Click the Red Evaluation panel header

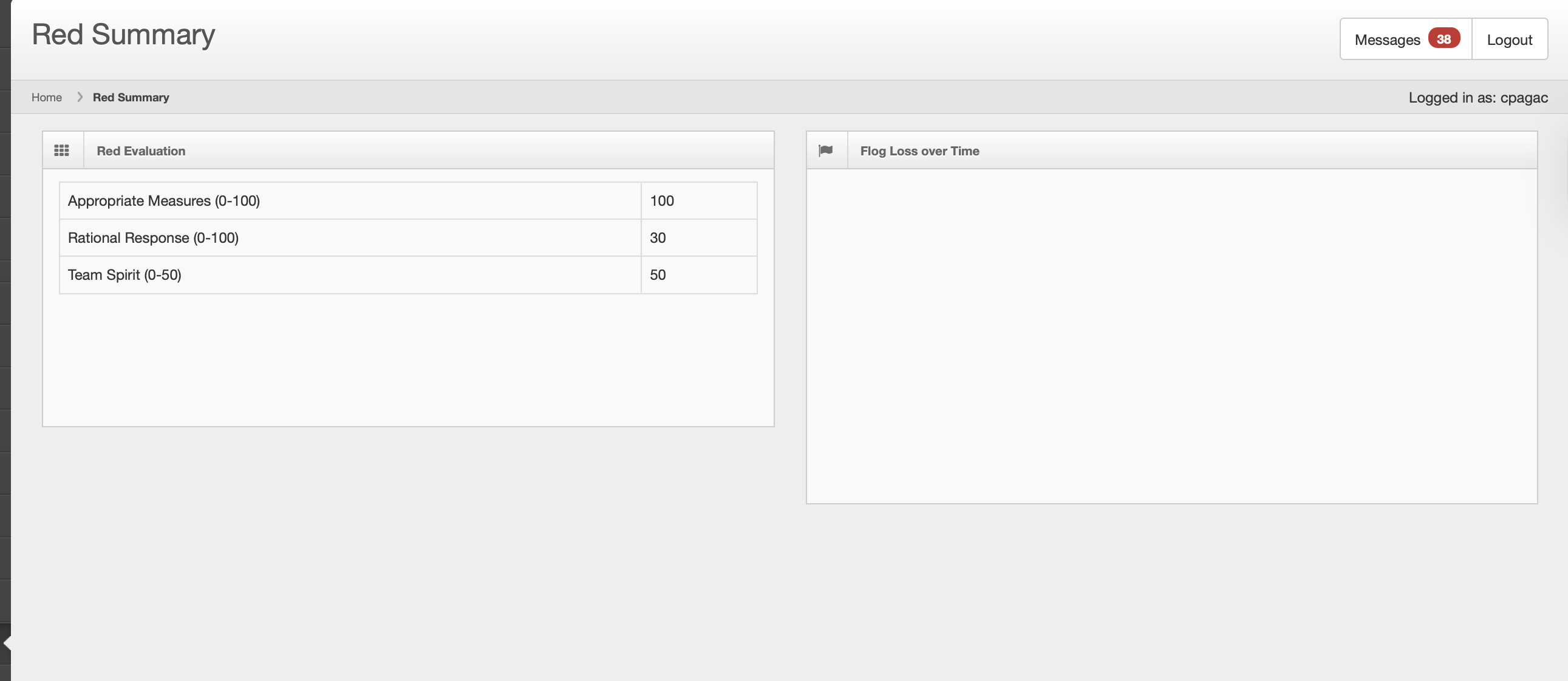click(141, 151)
